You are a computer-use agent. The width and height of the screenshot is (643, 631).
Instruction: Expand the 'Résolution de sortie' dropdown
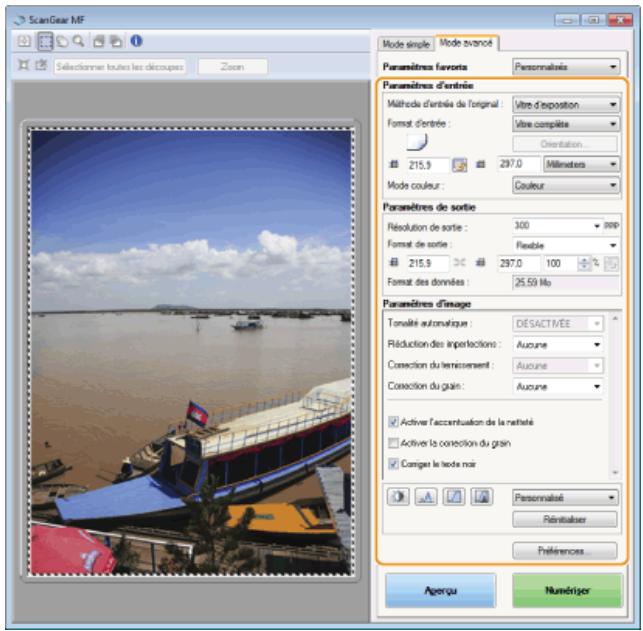pos(557,226)
